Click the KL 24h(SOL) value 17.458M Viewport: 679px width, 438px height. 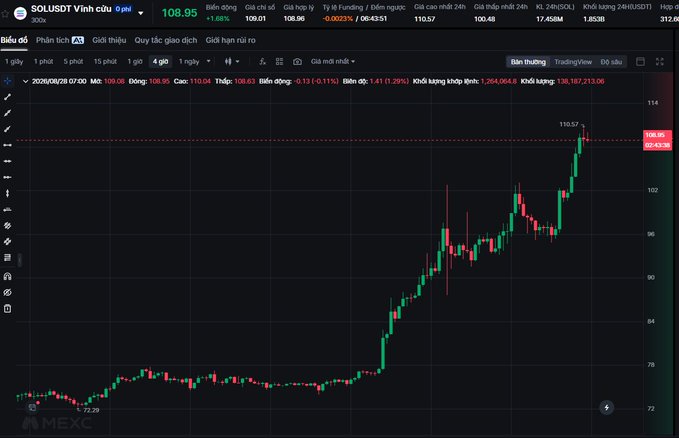click(549, 19)
